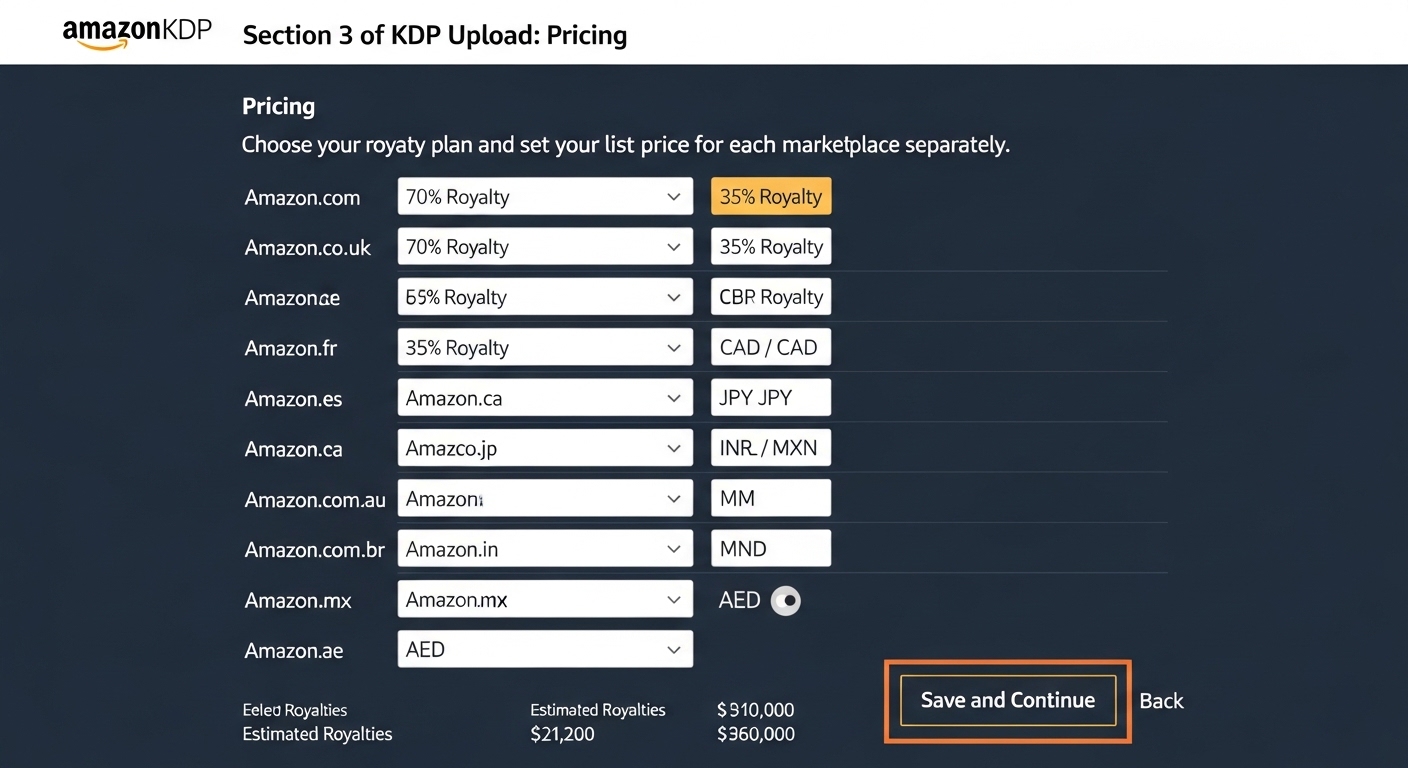Select the orange 35% Royalty badge for Amazon.com
The width and height of the screenshot is (1408, 768).
[770, 196]
